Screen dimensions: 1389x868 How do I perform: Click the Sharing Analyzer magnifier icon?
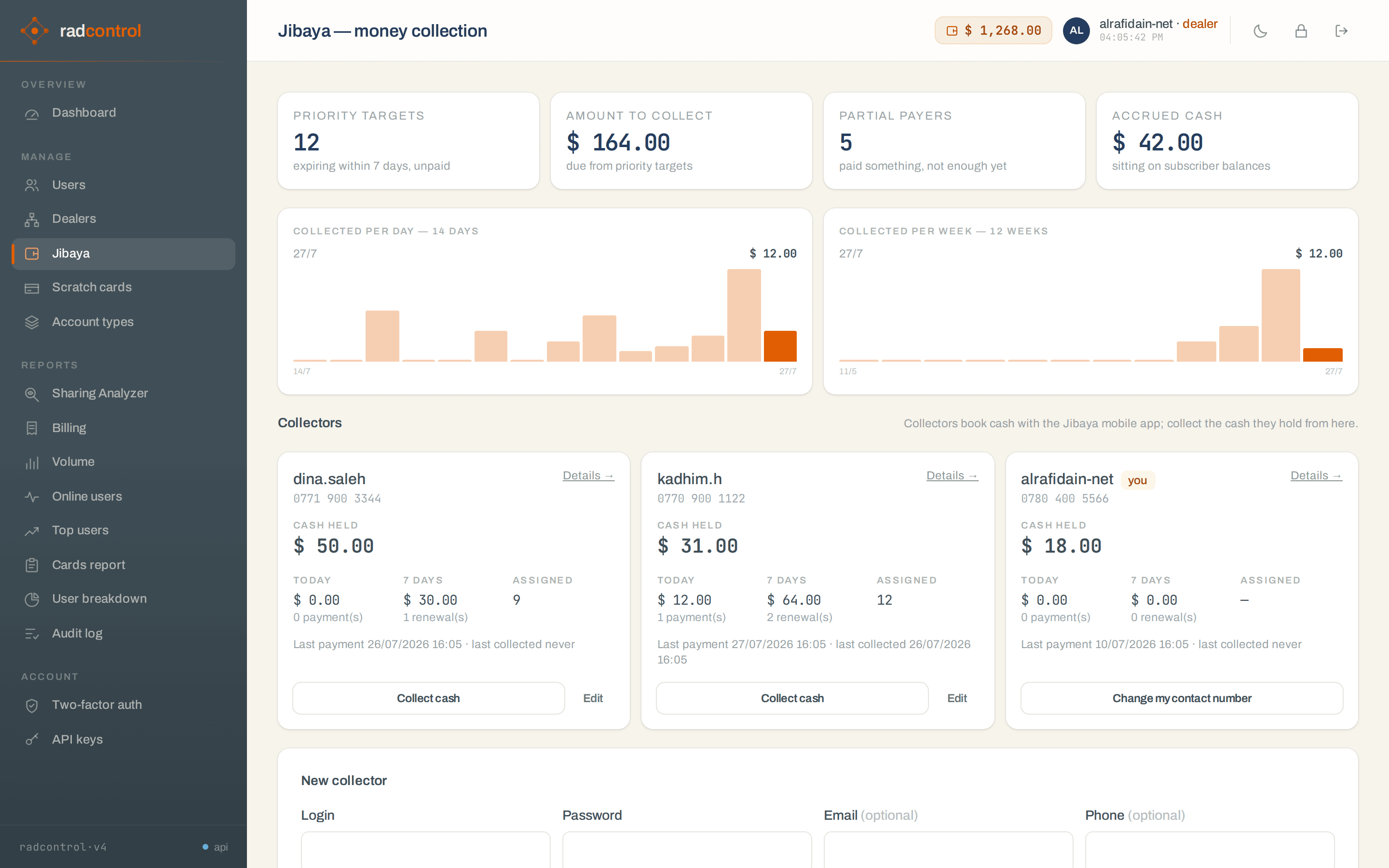click(32, 394)
